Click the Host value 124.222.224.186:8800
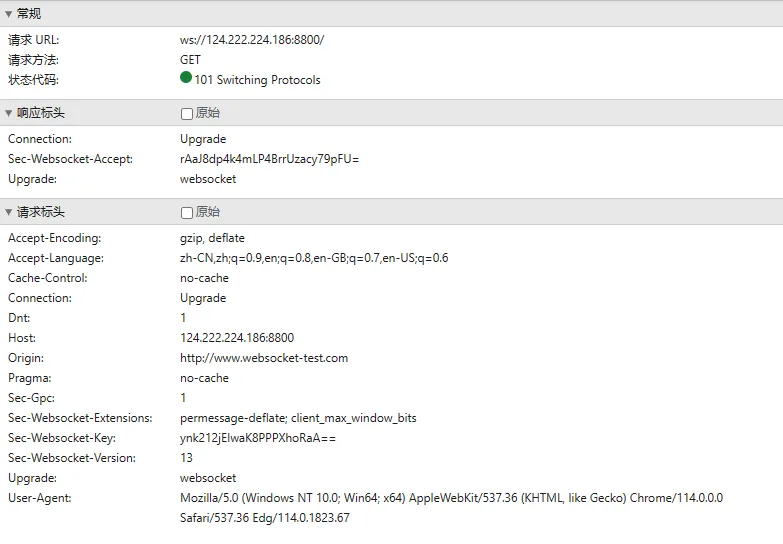Screen dimensions: 783x544 tap(237, 338)
